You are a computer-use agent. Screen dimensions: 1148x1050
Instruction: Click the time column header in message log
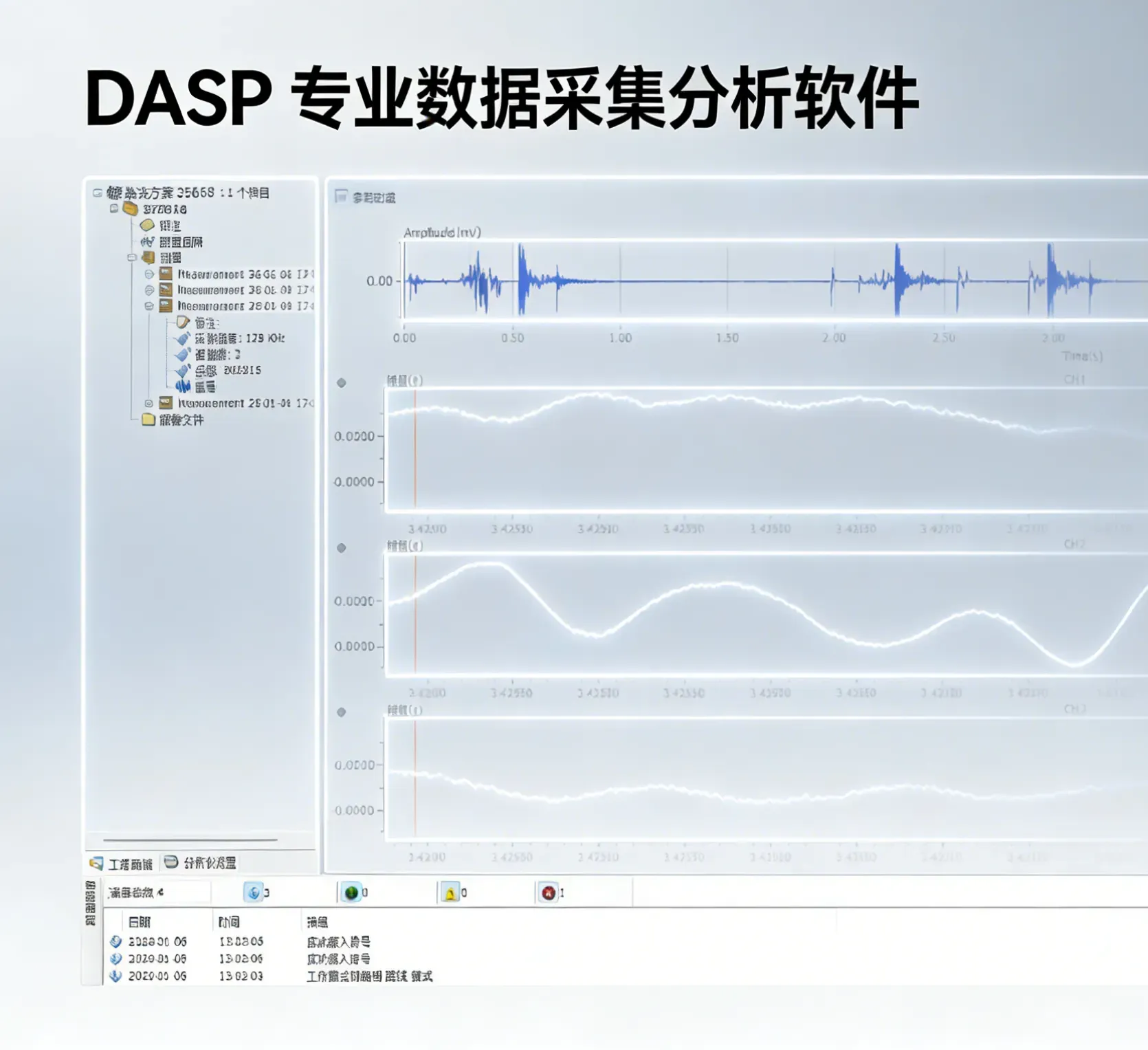[x=229, y=922]
